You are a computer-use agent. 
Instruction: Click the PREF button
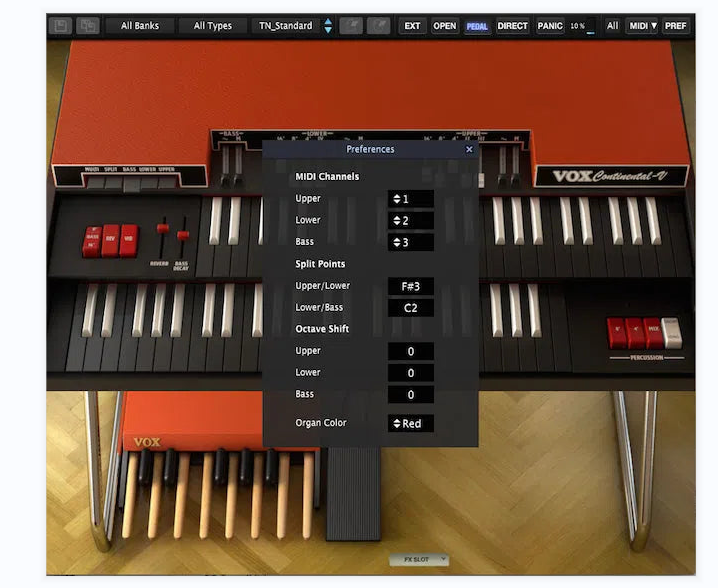(675, 26)
